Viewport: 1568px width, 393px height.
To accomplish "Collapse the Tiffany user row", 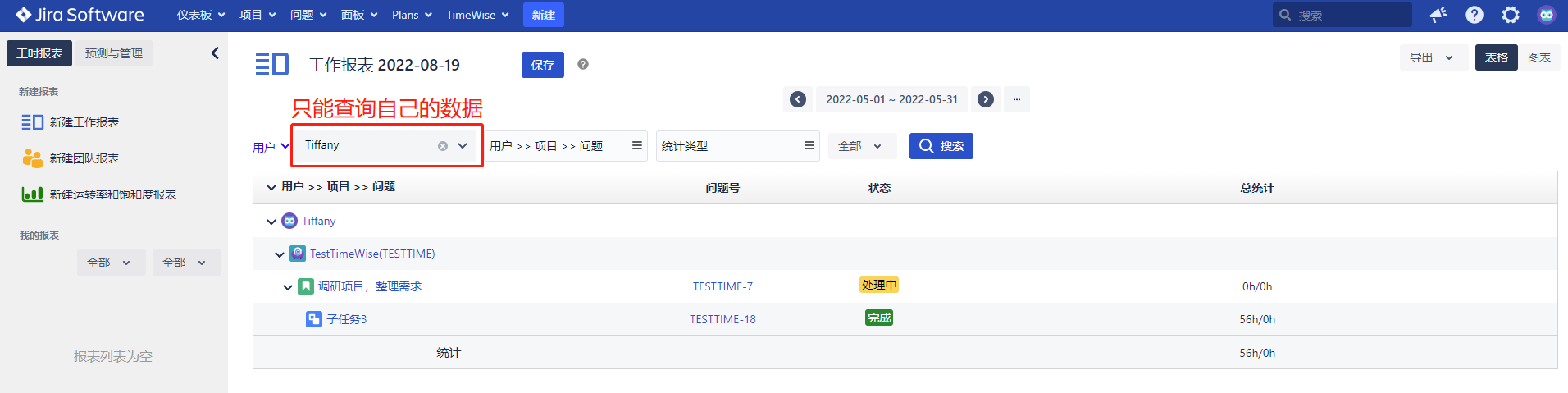I will [x=271, y=222].
